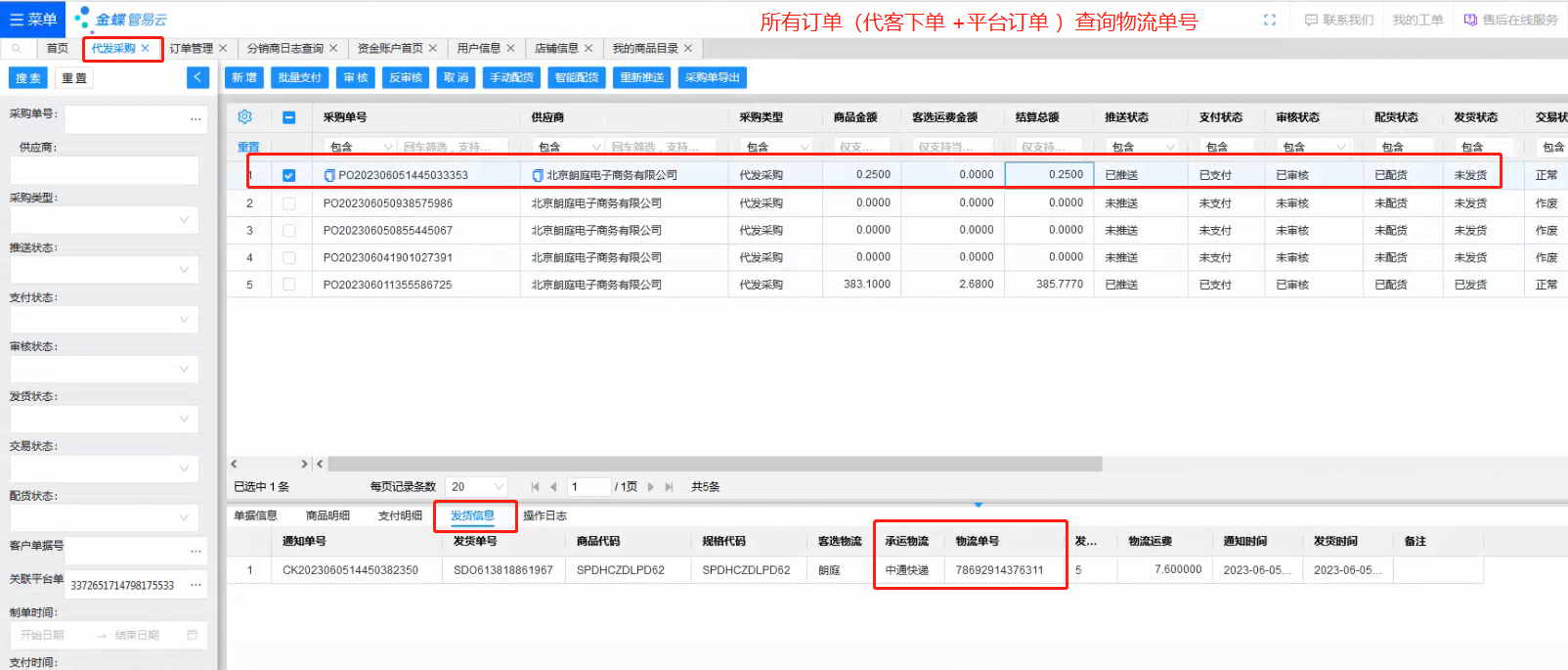Click the fullscreen expand icon

1270,20
